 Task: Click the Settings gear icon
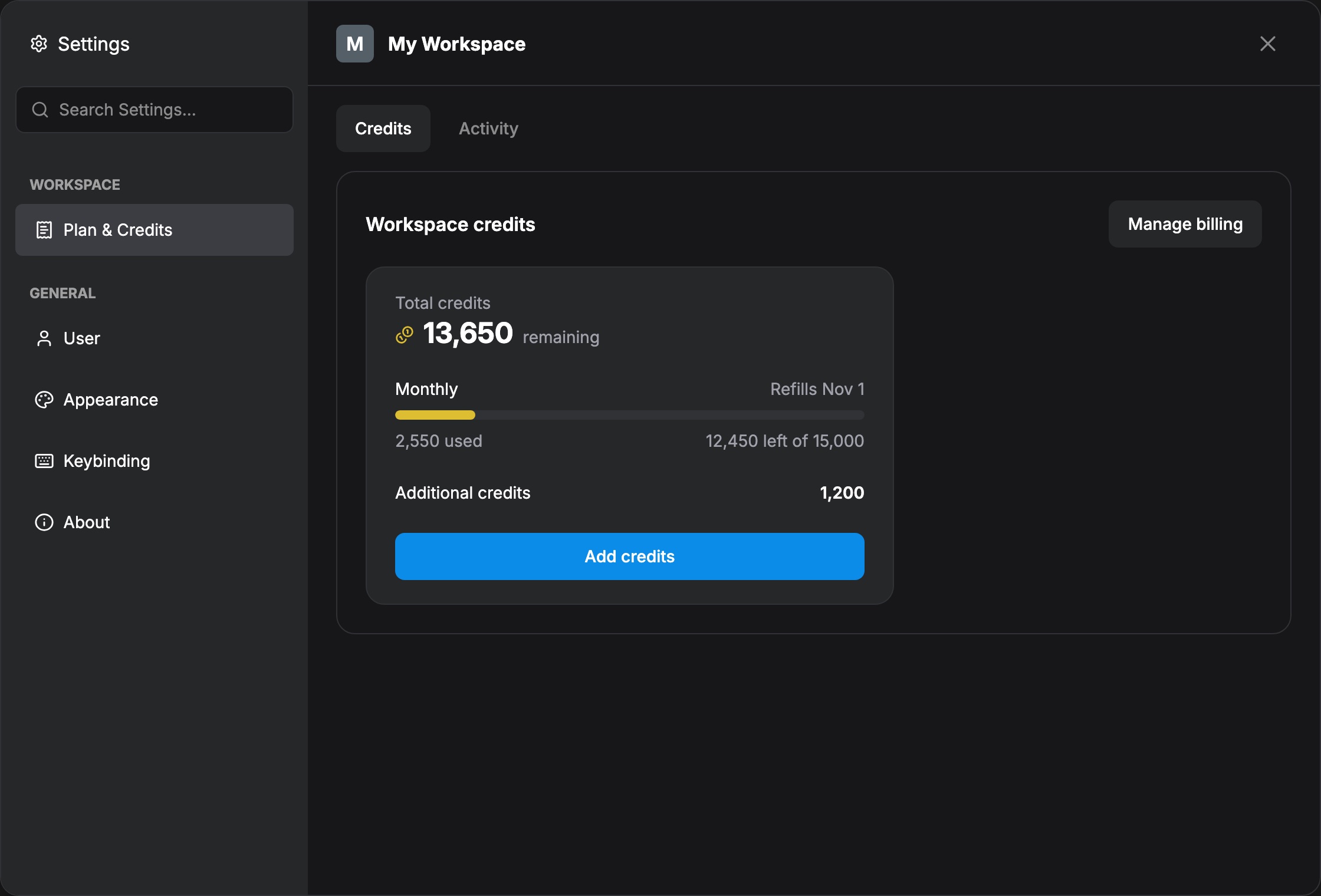pos(39,44)
